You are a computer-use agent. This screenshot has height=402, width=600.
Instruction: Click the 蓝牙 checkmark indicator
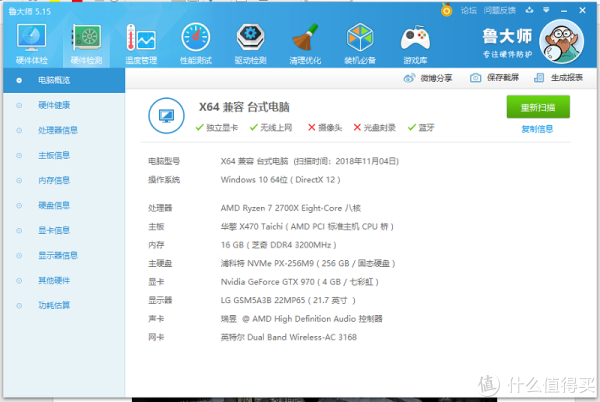(x=421, y=127)
